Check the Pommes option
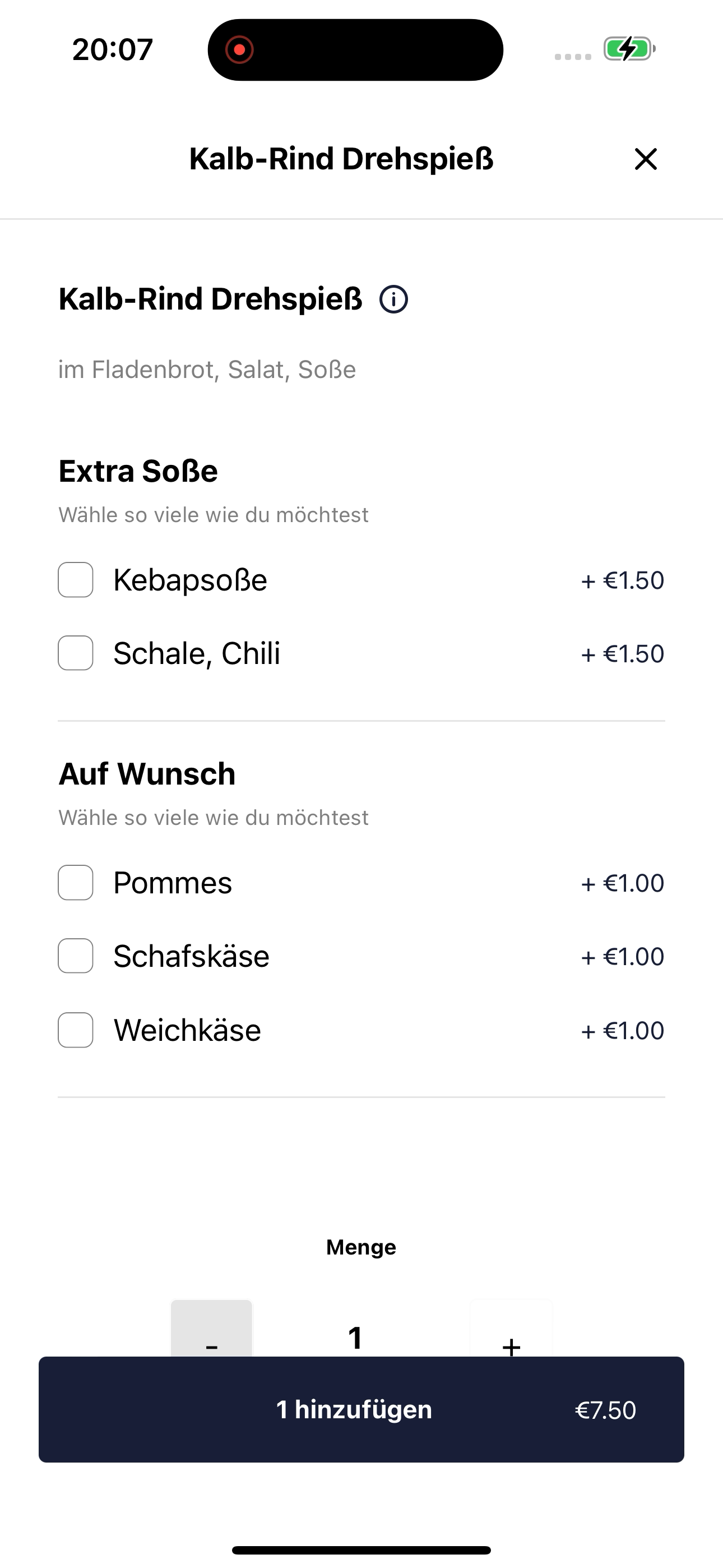Screen dimensions: 723x1568 point(76,883)
